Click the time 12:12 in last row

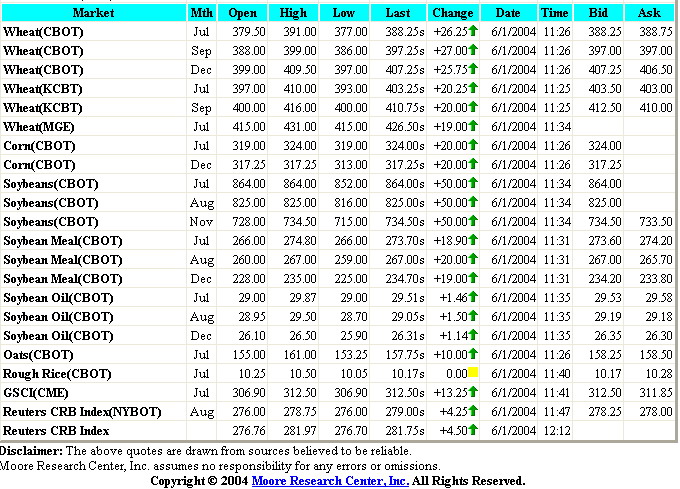click(557, 431)
